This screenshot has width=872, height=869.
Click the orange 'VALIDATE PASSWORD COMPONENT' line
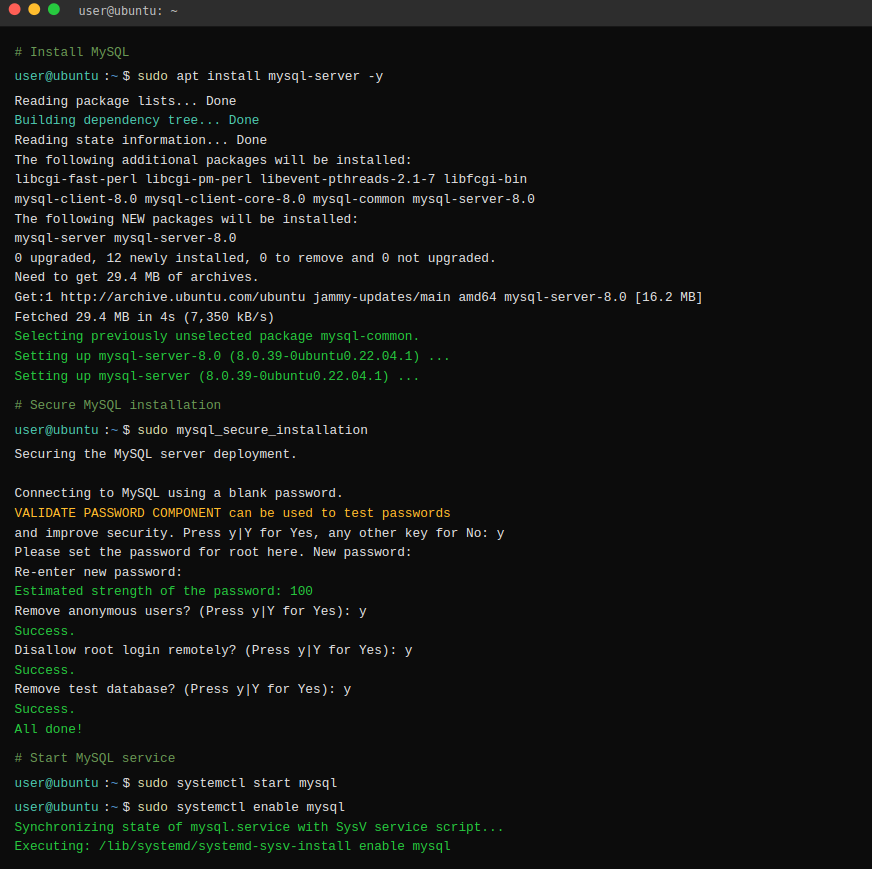tap(232, 513)
